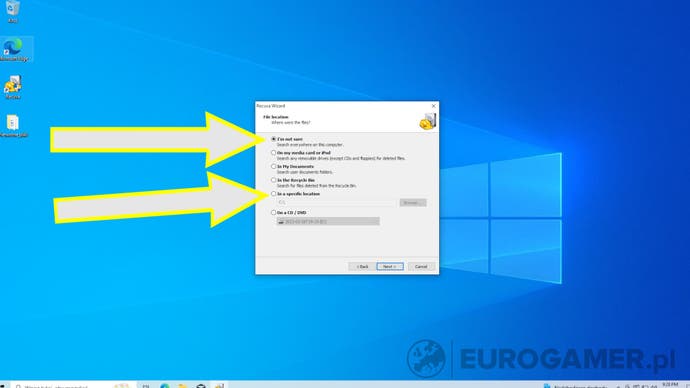Open the Microsoft Edge desktop shortcut
The height and width of the screenshot is (388, 690).
click(x=14, y=49)
